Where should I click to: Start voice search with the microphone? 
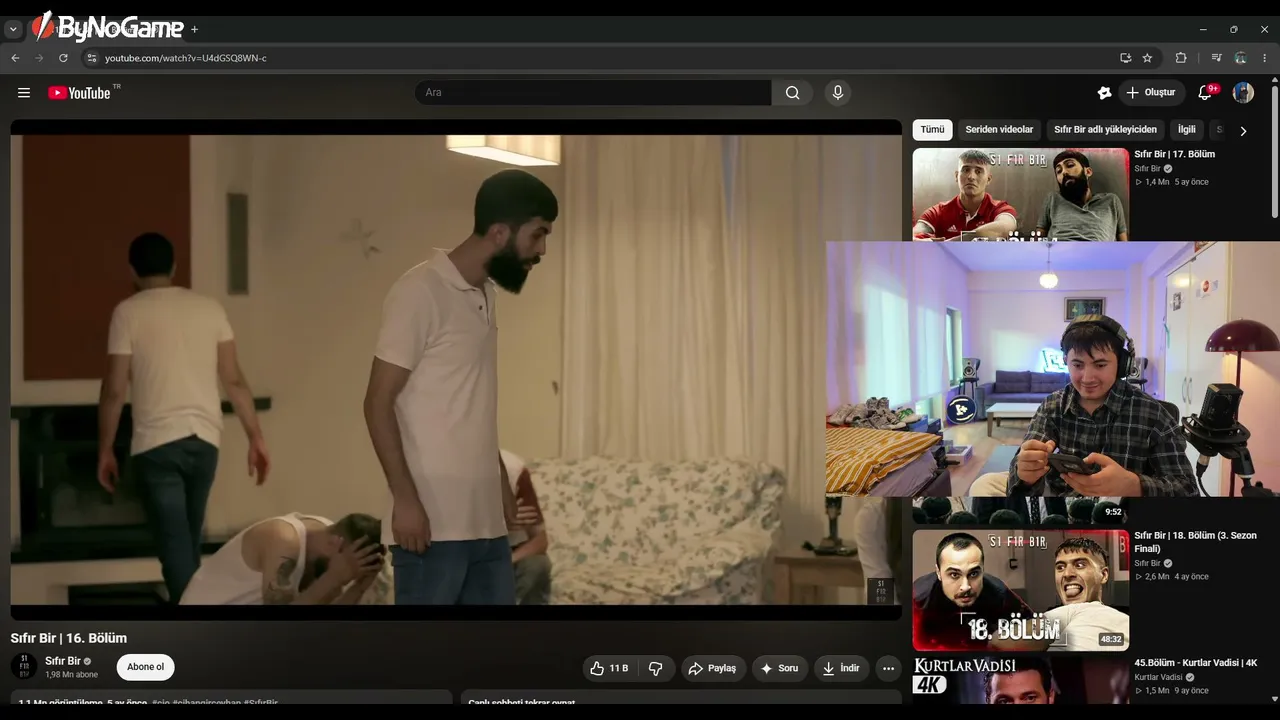[x=838, y=93]
